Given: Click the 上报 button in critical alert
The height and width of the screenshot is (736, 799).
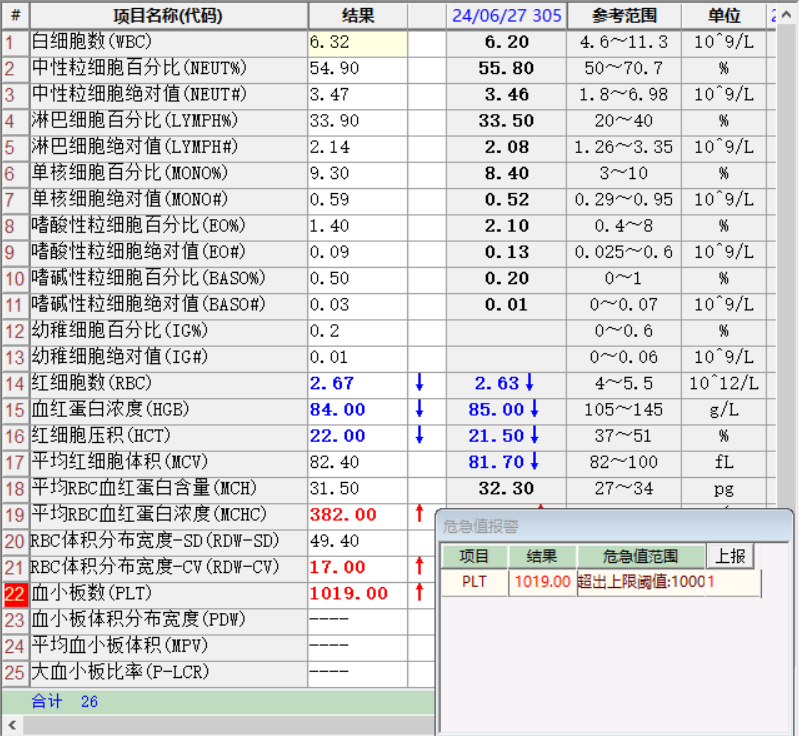Looking at the screenshot, I should coord(730,557).
